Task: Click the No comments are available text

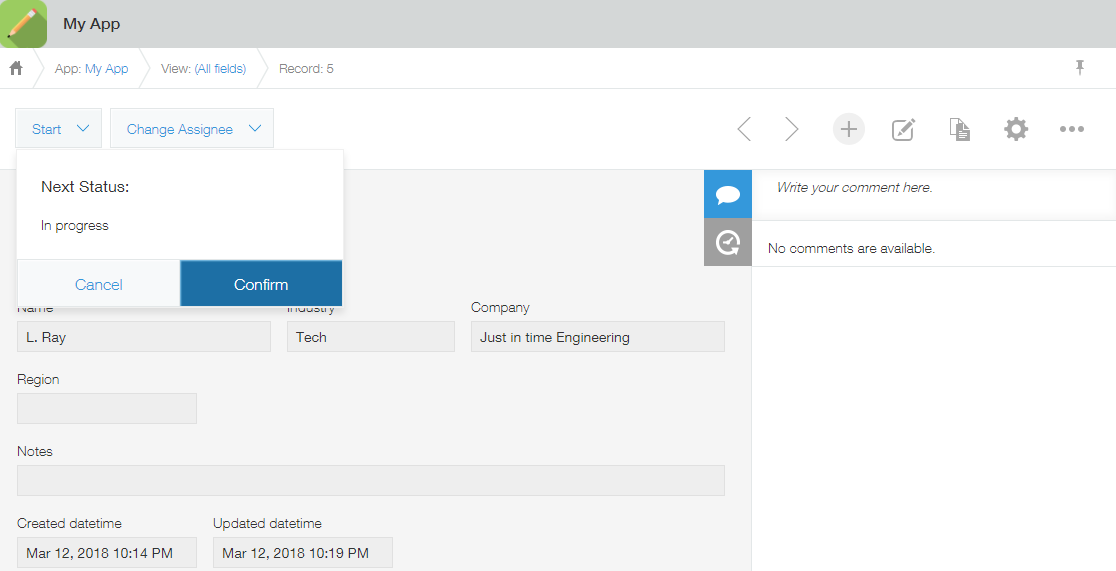Action: point(851,248)
